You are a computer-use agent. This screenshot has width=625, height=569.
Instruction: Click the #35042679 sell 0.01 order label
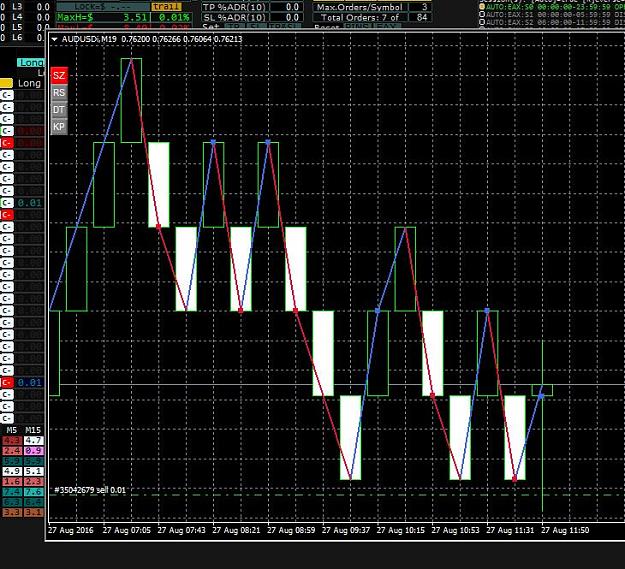pyautogui.click(x=90, y=490)
